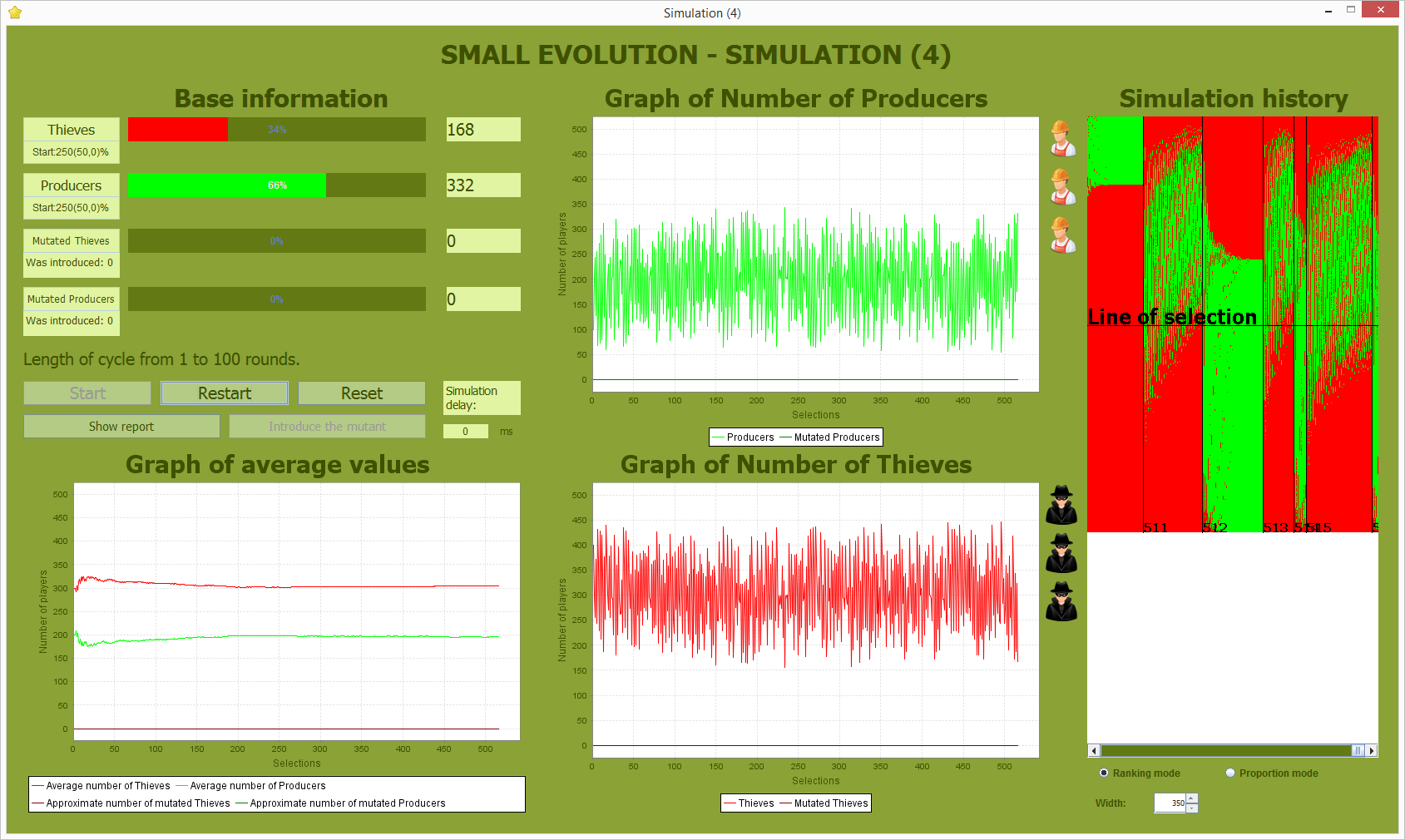This screenshot has width=1405, height=840.
Task: Click the Mutated Thieves count field
Action: click(483, 240)
